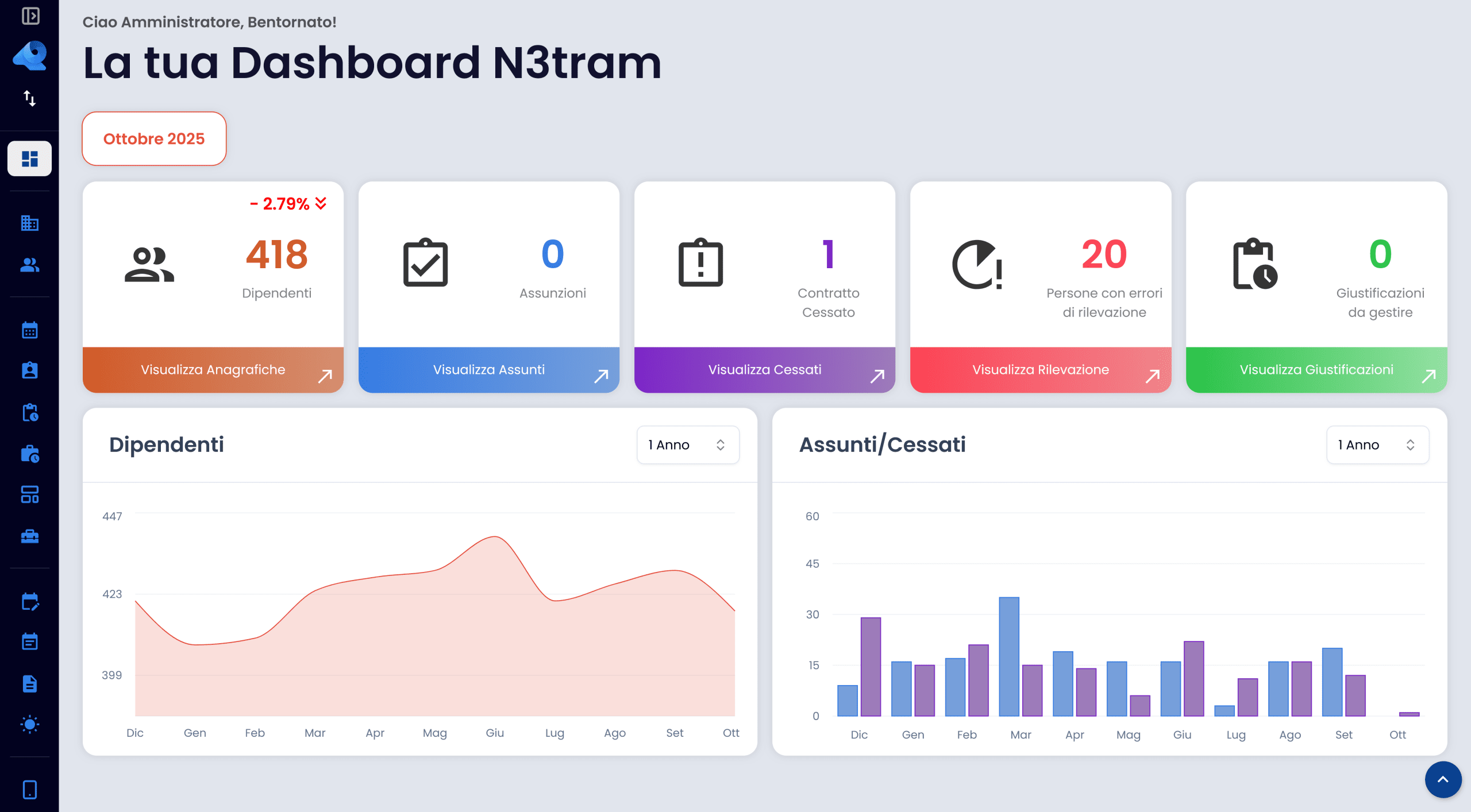Screen dimensions: 1471x812
Task: Open the tablet device icon in sidebar
Action: click(x=30, y=790)
